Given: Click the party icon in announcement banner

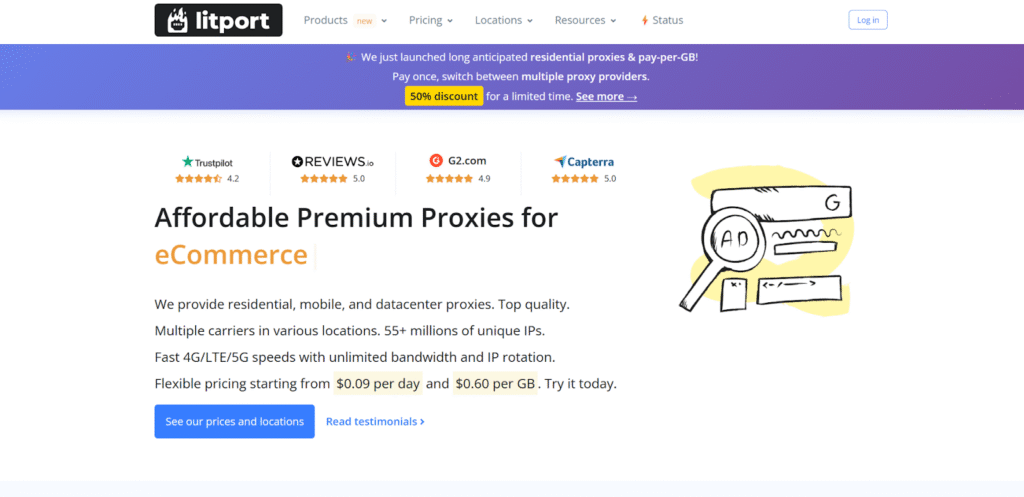Looking at the screenshot, I should pos(350,57).
